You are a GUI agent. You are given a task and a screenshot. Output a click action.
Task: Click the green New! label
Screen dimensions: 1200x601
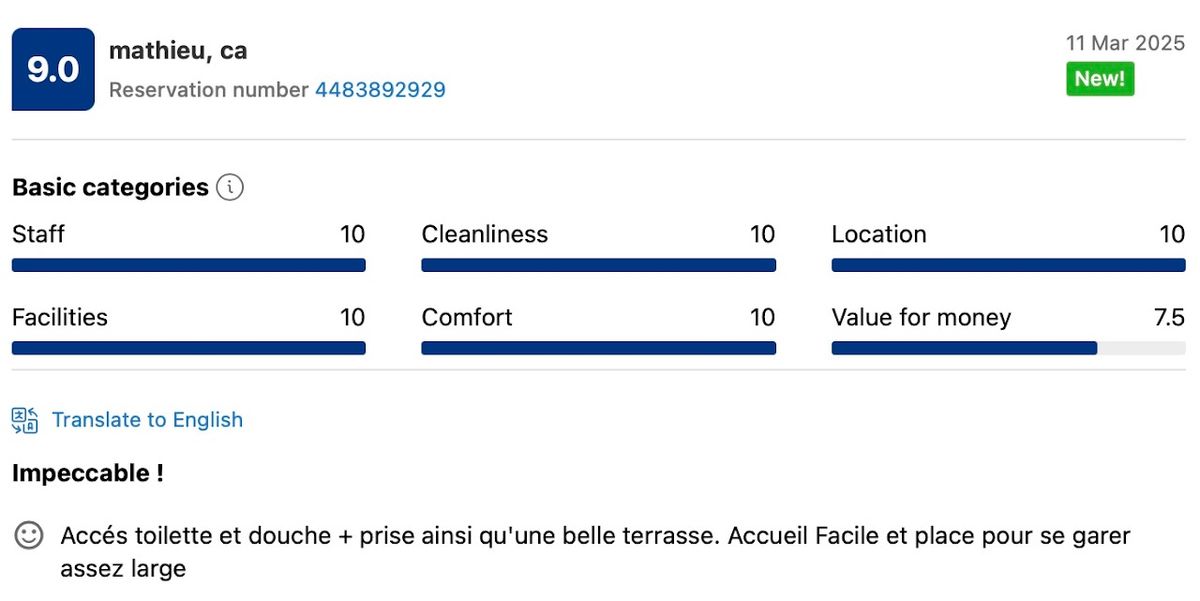[x=1099, y=78]
